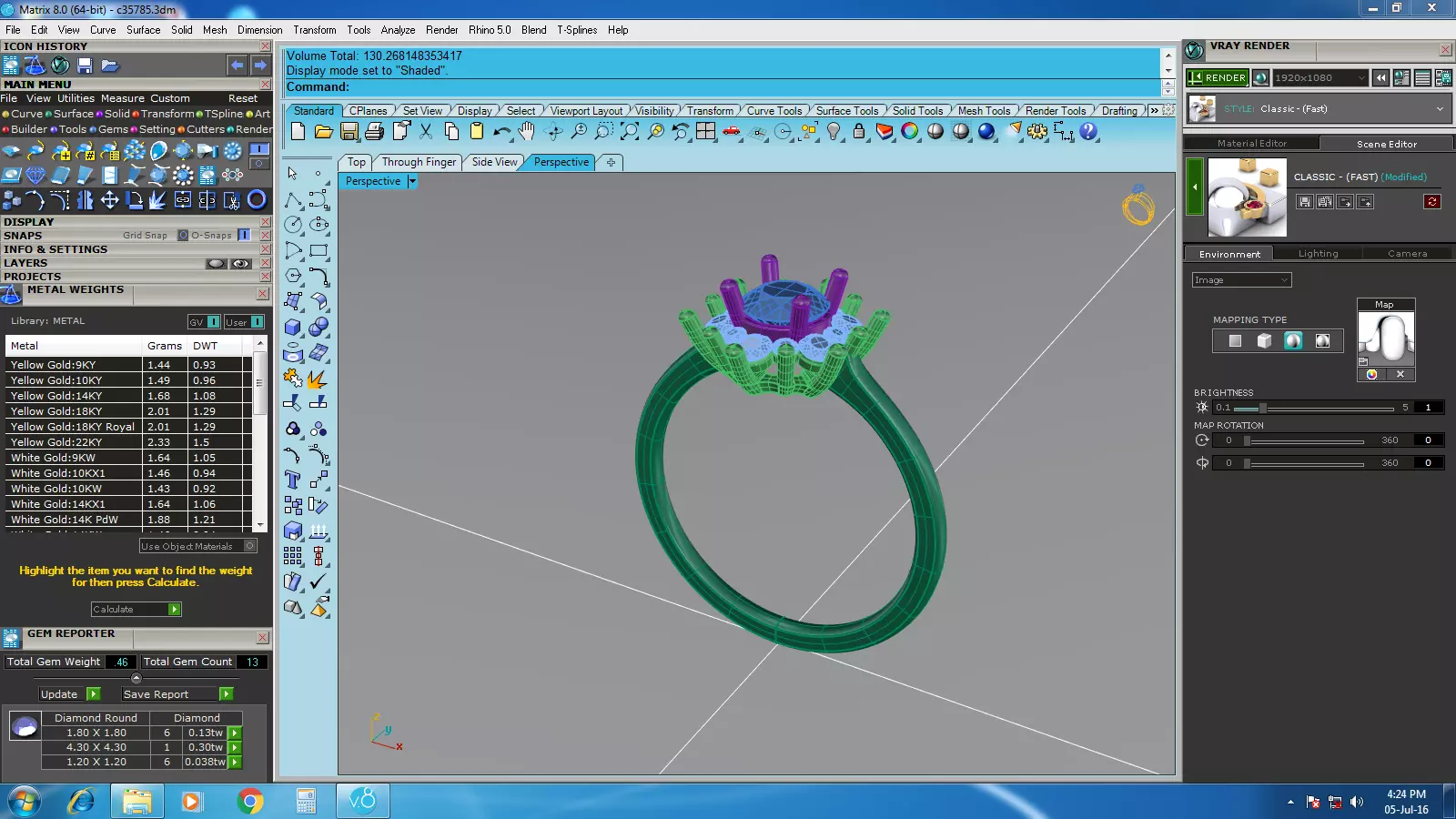Expand the toolbar tabs overflow chevron
1456x819 pixels.
click(x=1154, y=111)
